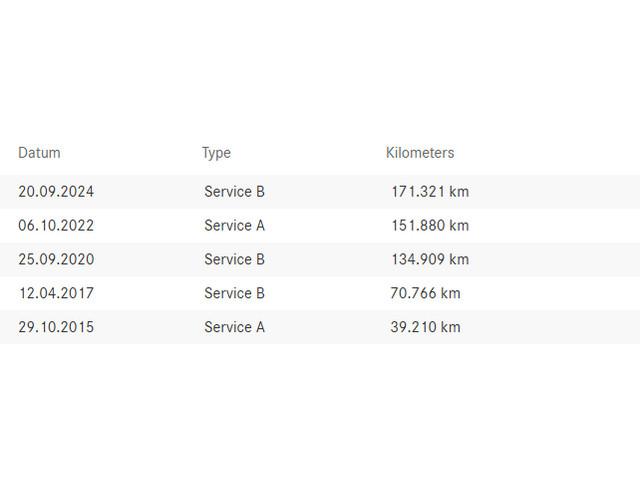Image resolution: width=640 pixels, height=480 pixels.
Task: Click the 134.909 km mileage value
Action: coord(430,259)
